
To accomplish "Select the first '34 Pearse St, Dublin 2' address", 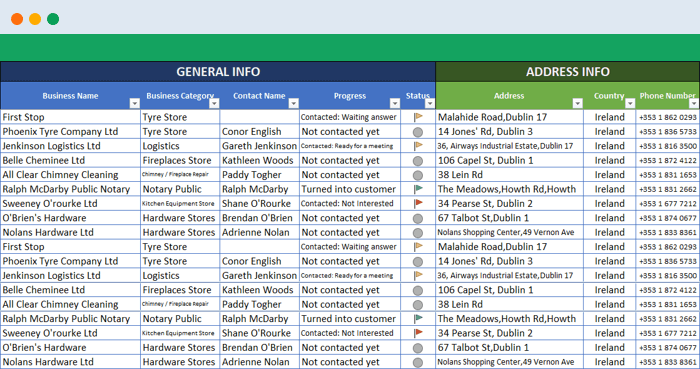I will tap(509, 203).
